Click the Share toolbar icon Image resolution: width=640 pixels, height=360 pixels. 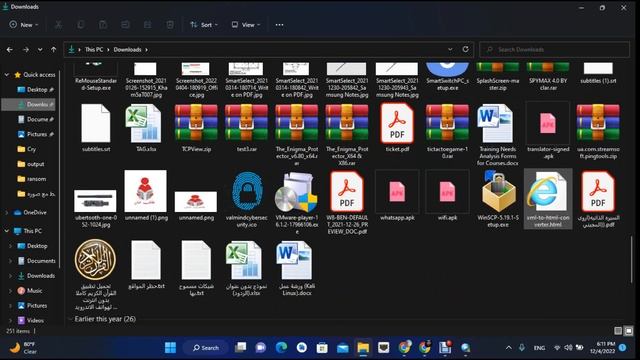tap(147, 25)
